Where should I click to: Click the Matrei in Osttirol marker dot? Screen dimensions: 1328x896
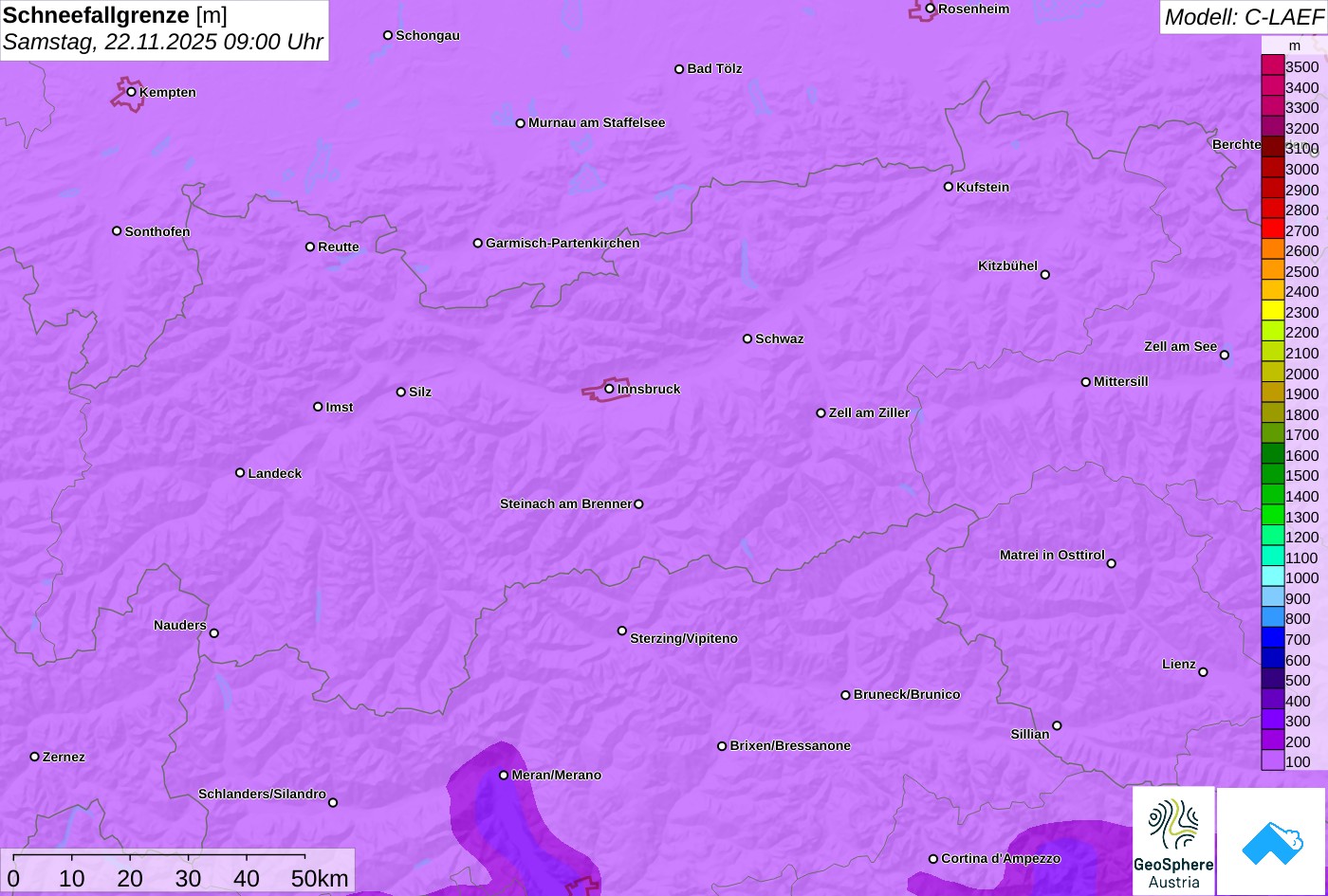1112,563
